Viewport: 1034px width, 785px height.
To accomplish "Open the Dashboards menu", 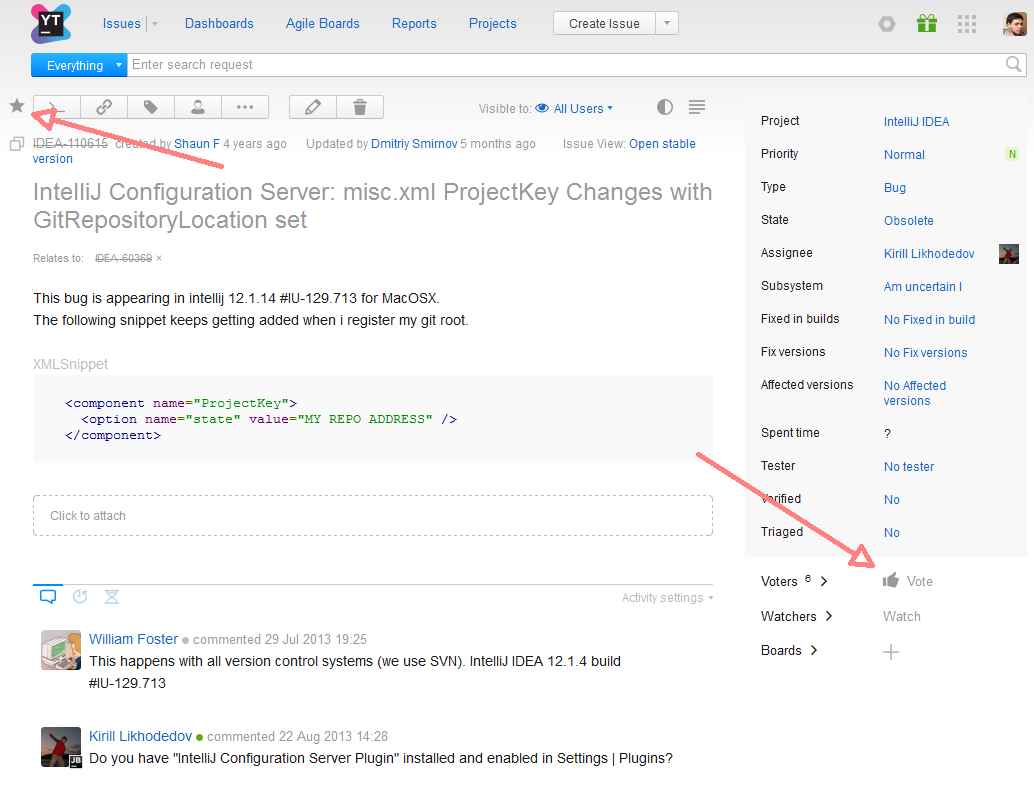I will click(219, 24).
